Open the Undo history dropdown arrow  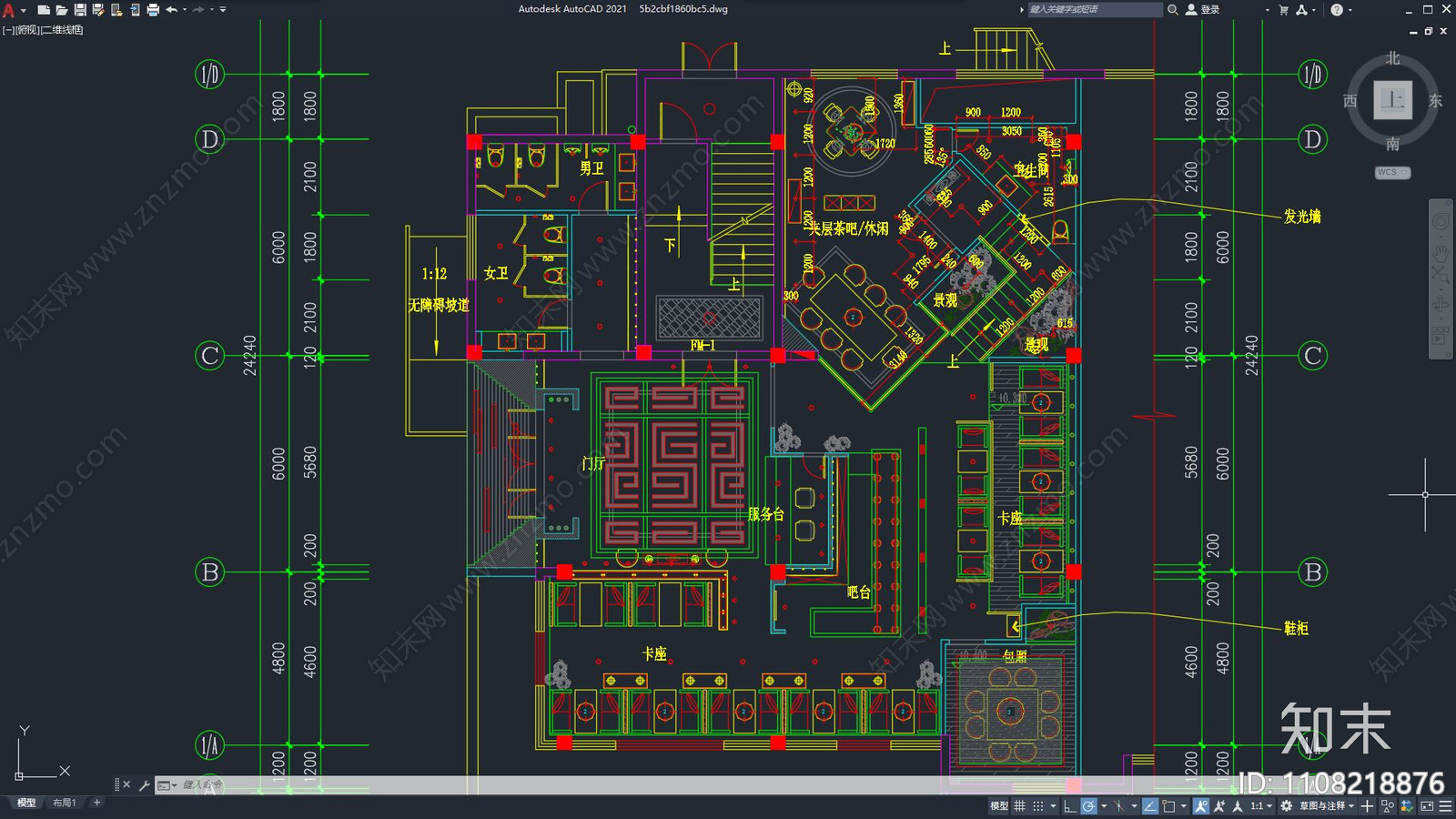[185, 9]
